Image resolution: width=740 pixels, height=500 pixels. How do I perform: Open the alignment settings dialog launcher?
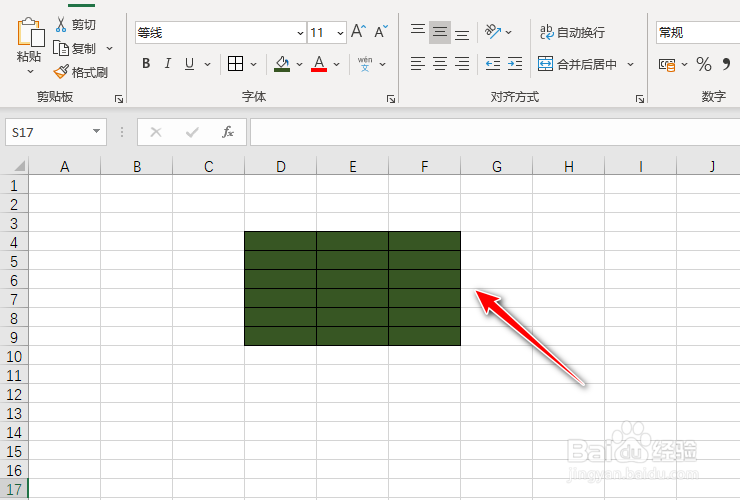pos(639,99)
